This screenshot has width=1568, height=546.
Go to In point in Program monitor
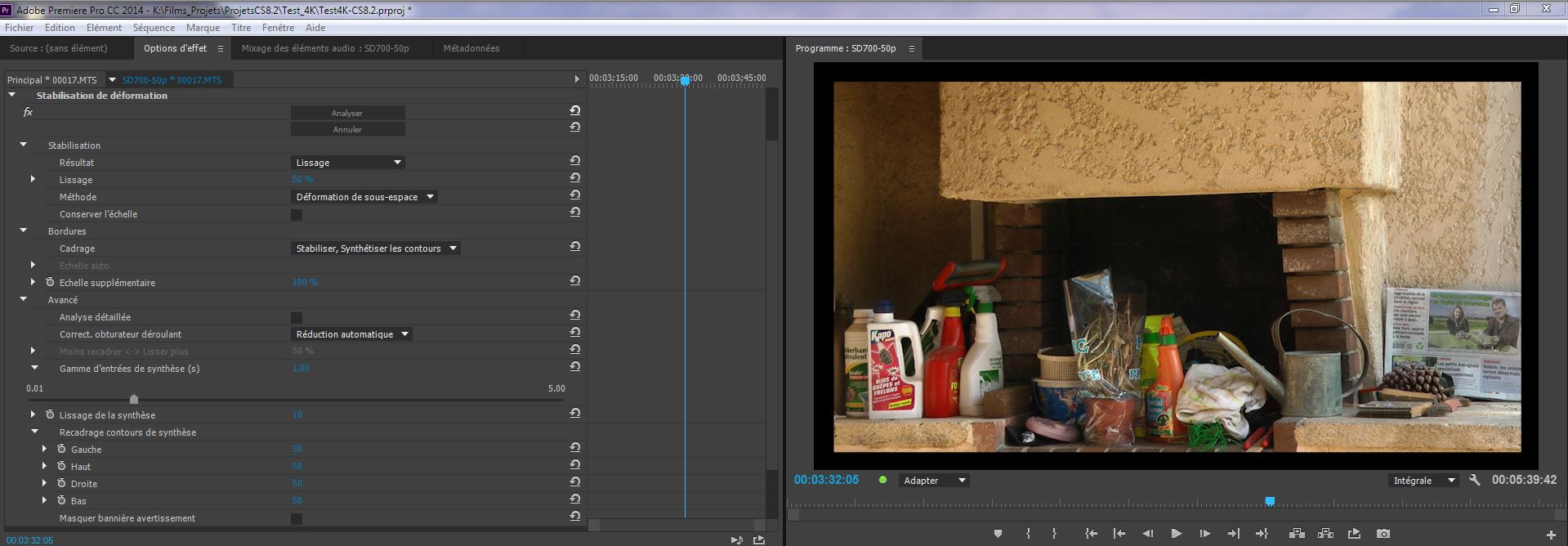tap(1091, 534)
